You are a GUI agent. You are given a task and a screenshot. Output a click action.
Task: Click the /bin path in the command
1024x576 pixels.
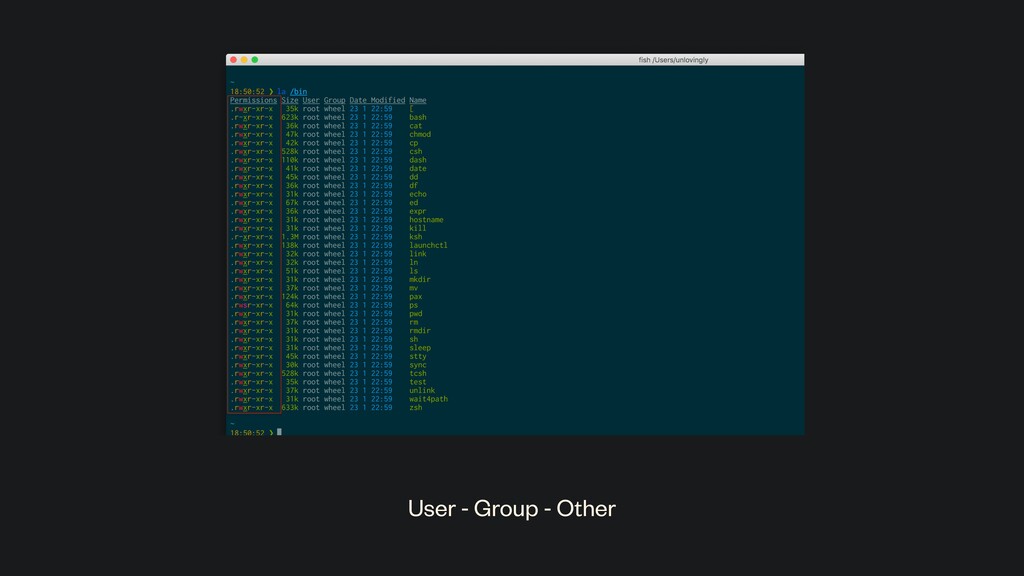point(298,91)
